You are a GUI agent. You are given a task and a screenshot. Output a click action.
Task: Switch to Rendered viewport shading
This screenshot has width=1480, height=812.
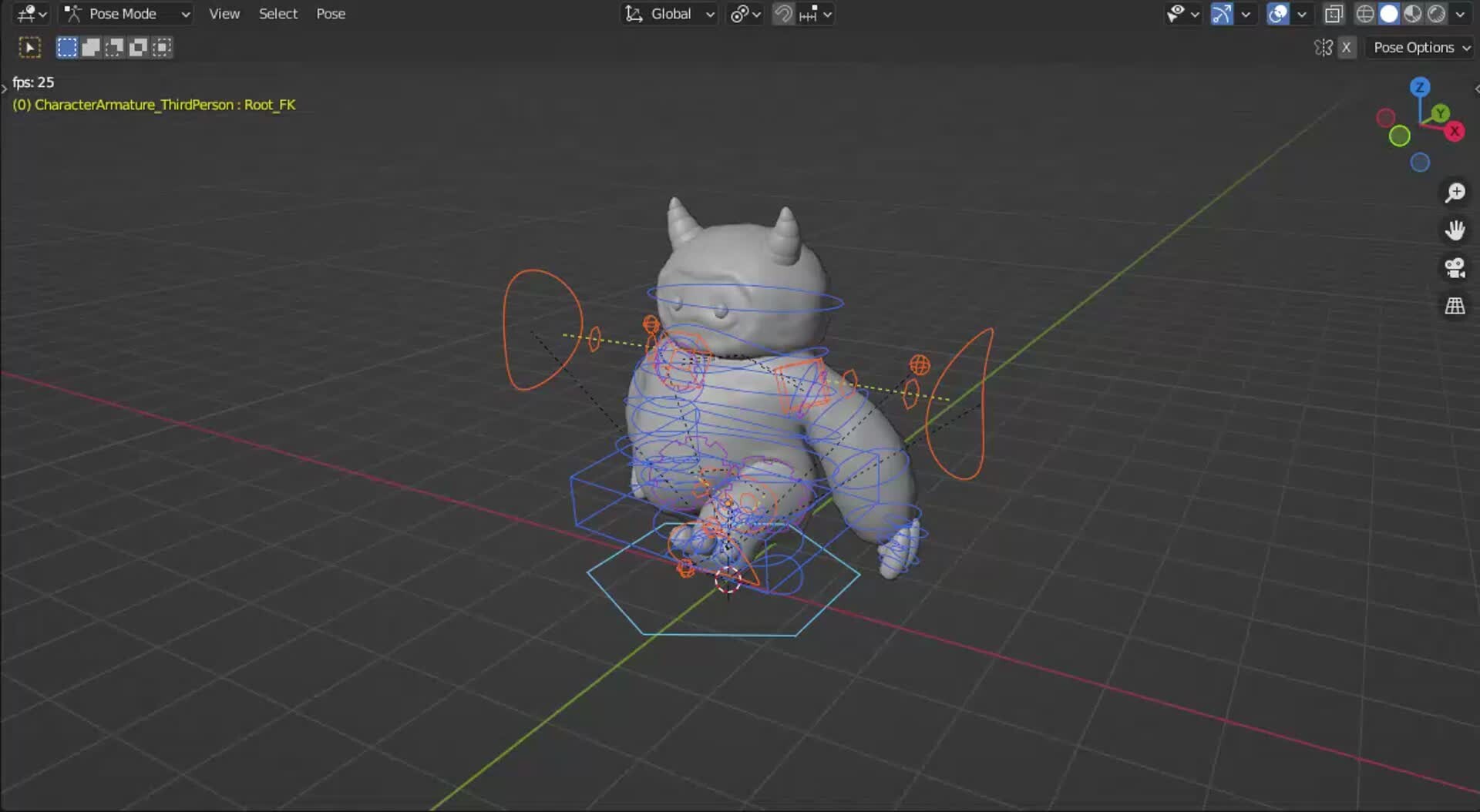point(1436,13)
